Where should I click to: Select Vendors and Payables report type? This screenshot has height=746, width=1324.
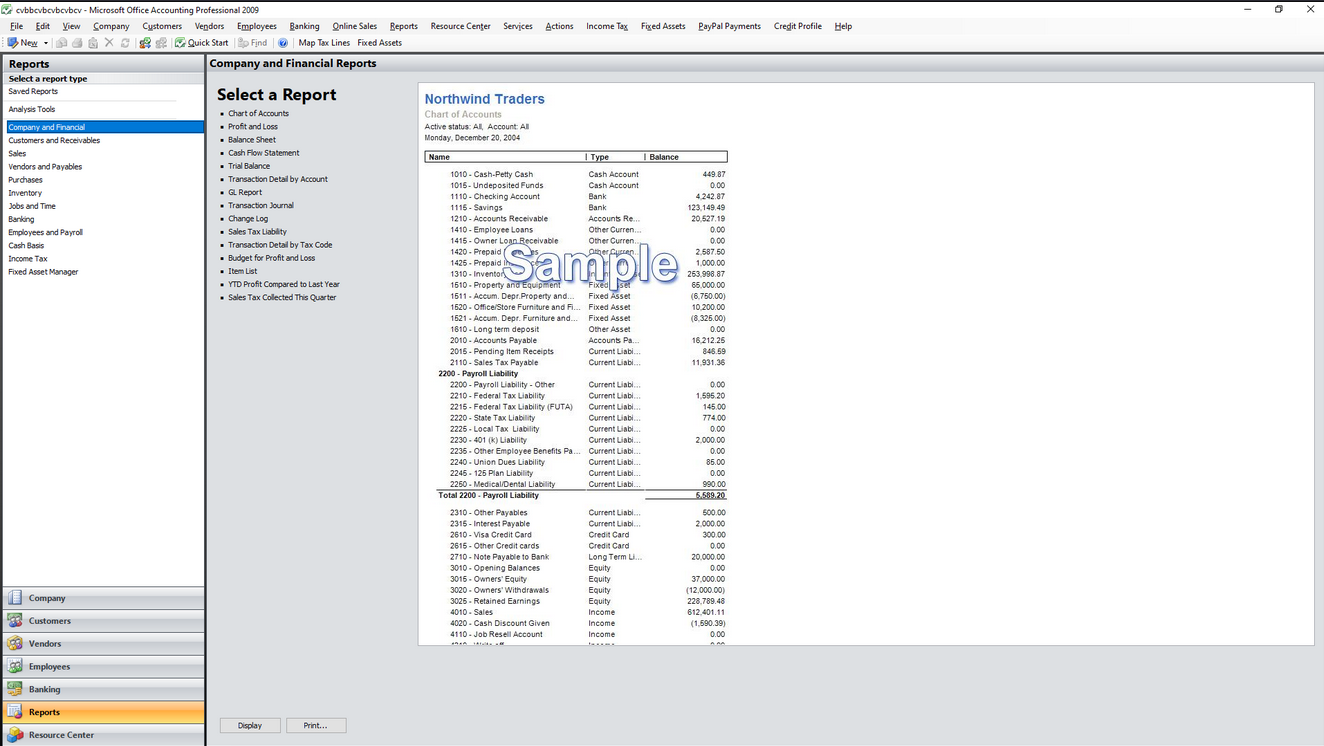pyautogui.click(x=45, y=167)
